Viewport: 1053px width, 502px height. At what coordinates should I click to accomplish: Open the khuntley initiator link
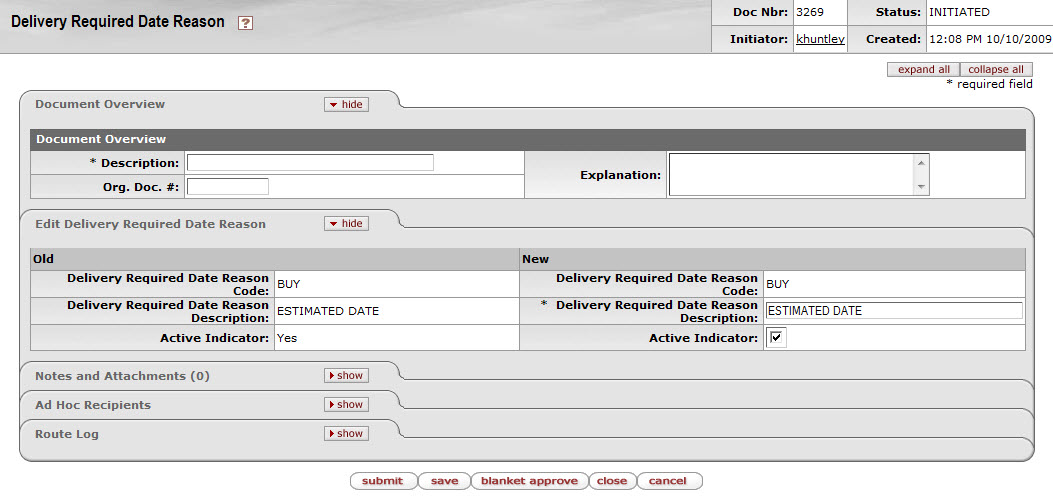tap(819, 39)
